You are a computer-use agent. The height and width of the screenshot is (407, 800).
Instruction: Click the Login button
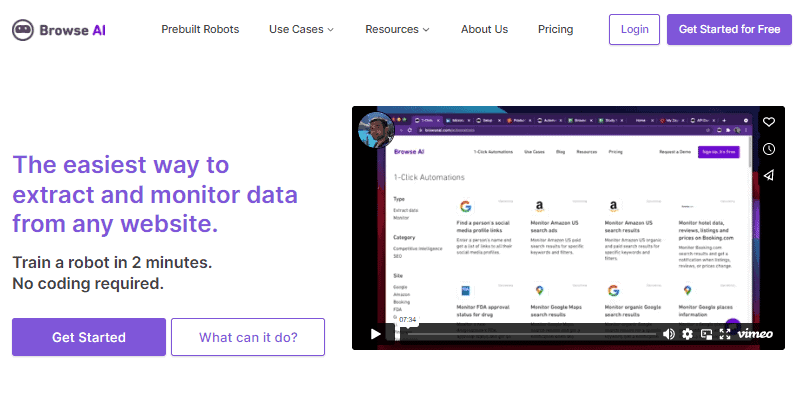click(634, 30)
